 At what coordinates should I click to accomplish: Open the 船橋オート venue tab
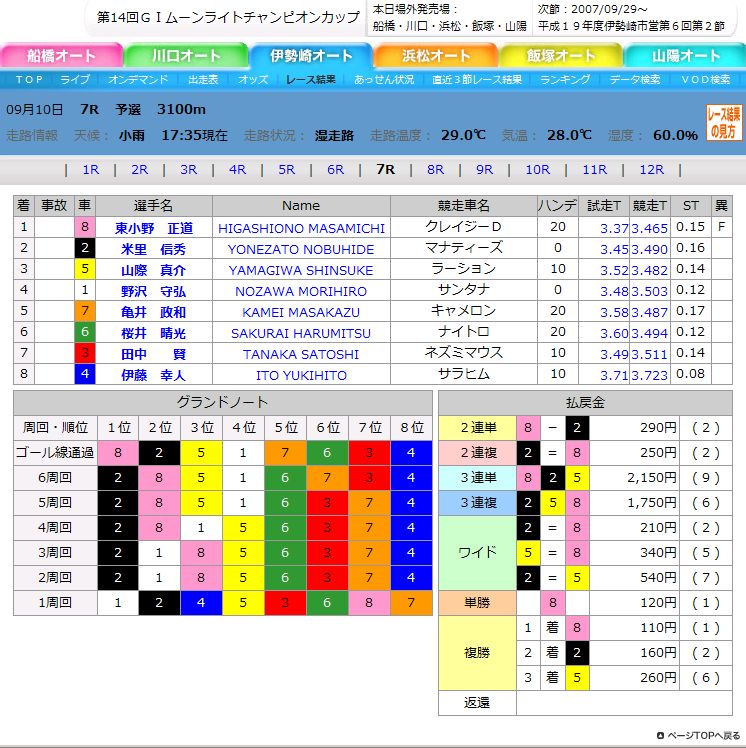coord(62,56)
